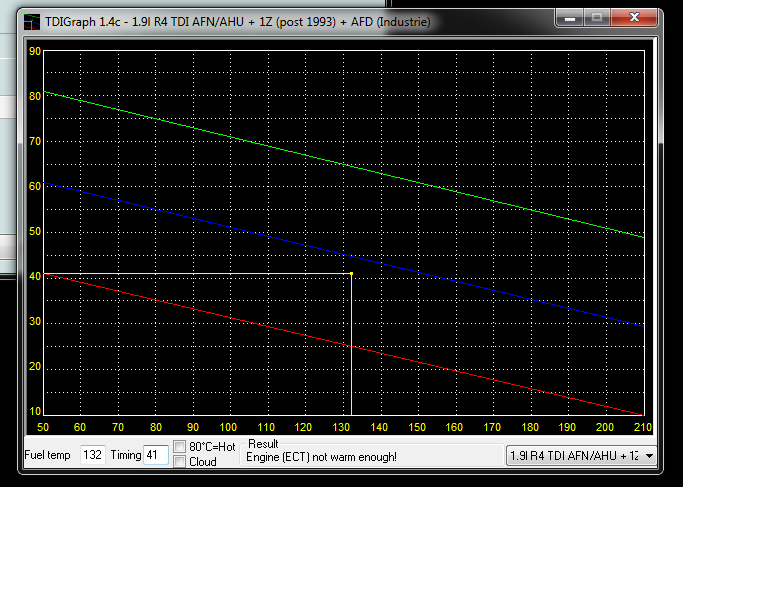Enable the 80°C=Hot checkbox
The height and width of the screenshot is (614, 768).
180,447
